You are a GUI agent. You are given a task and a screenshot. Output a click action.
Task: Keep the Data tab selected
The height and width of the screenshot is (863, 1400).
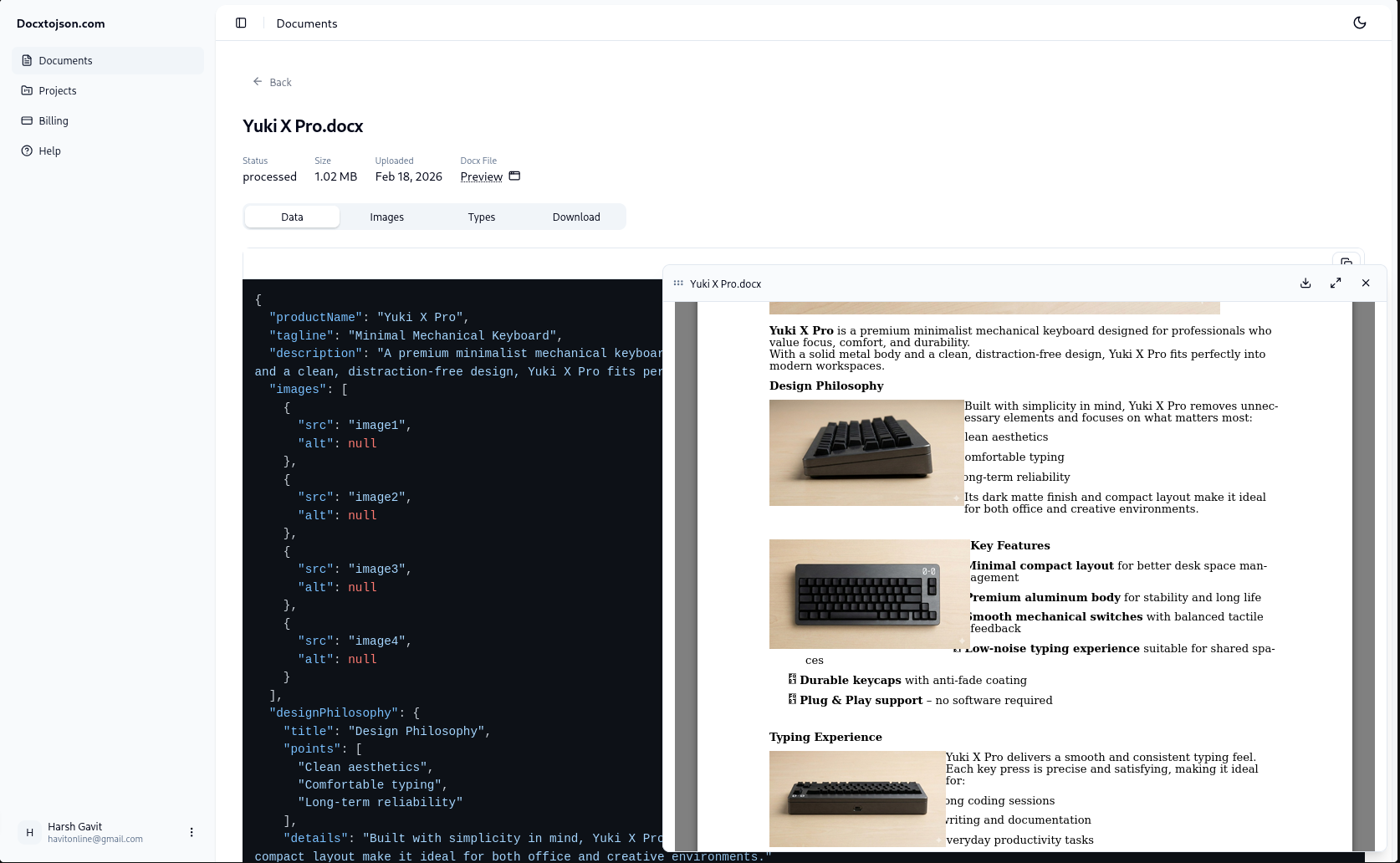tap(292, 217)
